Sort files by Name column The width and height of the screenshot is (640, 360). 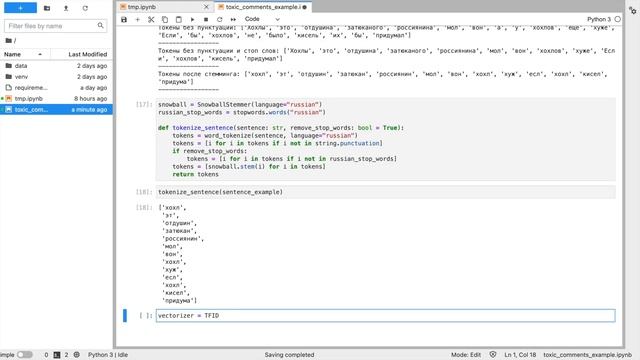(x=24, y=54)
